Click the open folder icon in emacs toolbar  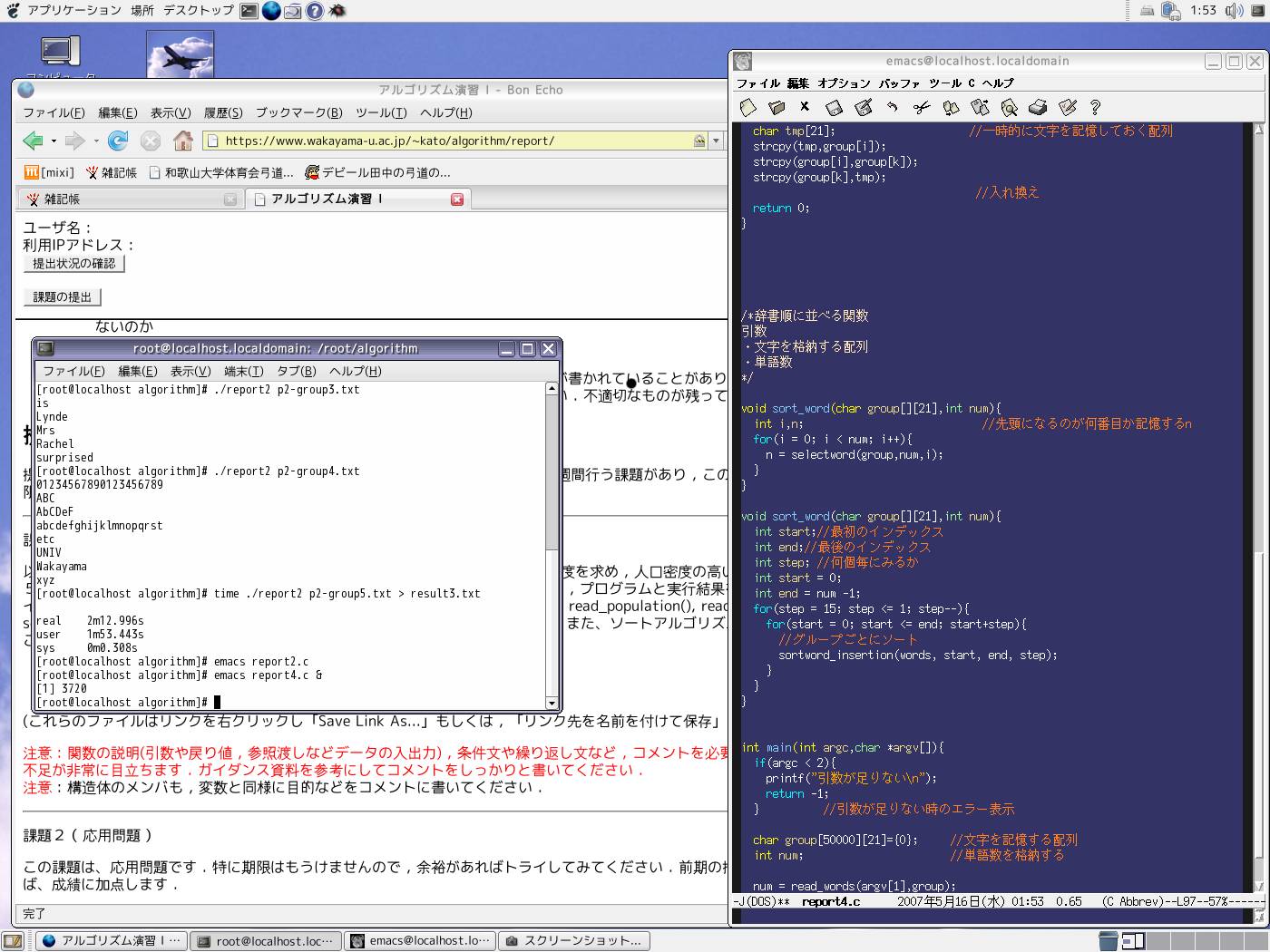777,107
